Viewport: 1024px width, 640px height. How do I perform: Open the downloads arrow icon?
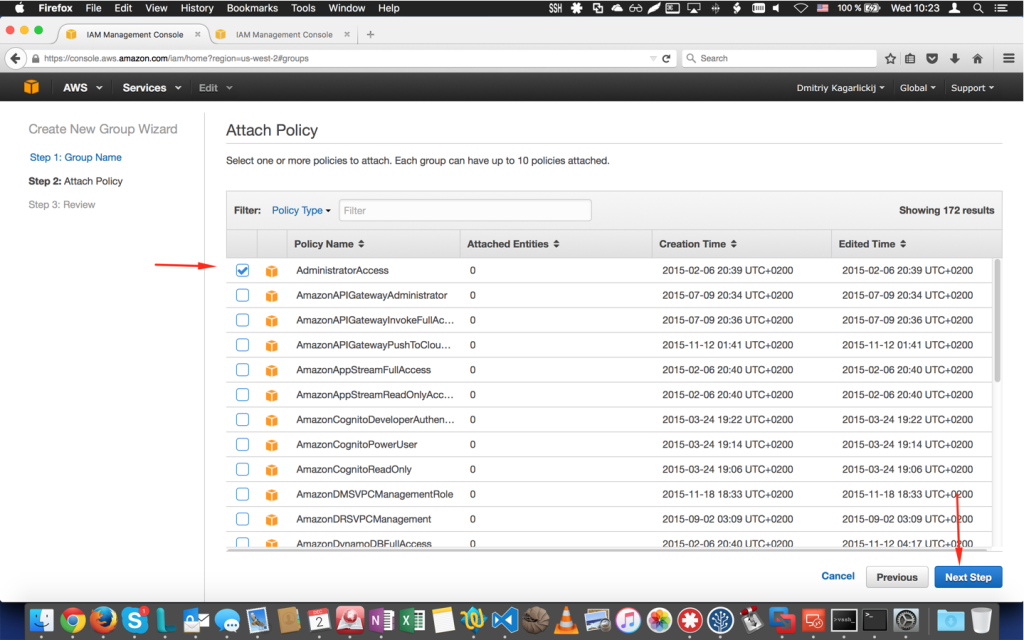click(x=955, y=58)
